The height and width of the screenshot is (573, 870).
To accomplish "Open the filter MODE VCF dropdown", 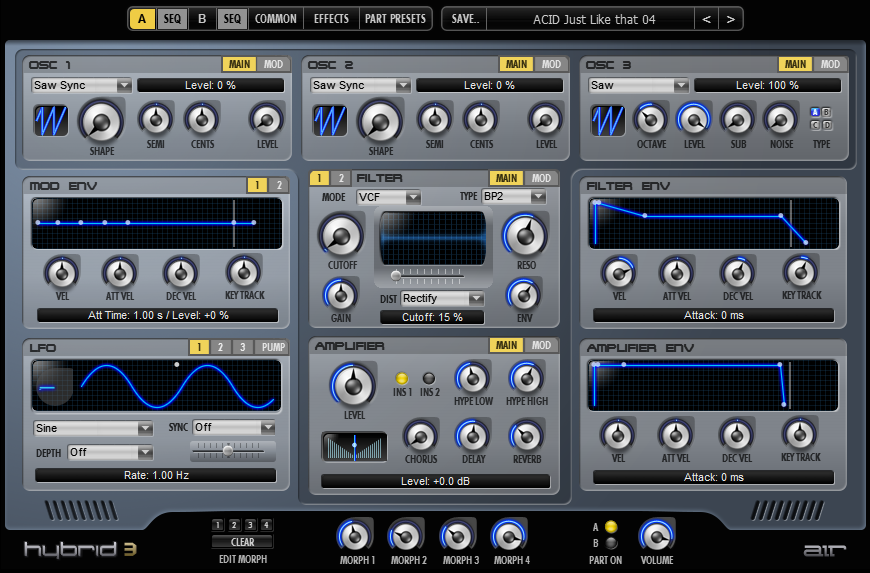I will coord(388,197).
